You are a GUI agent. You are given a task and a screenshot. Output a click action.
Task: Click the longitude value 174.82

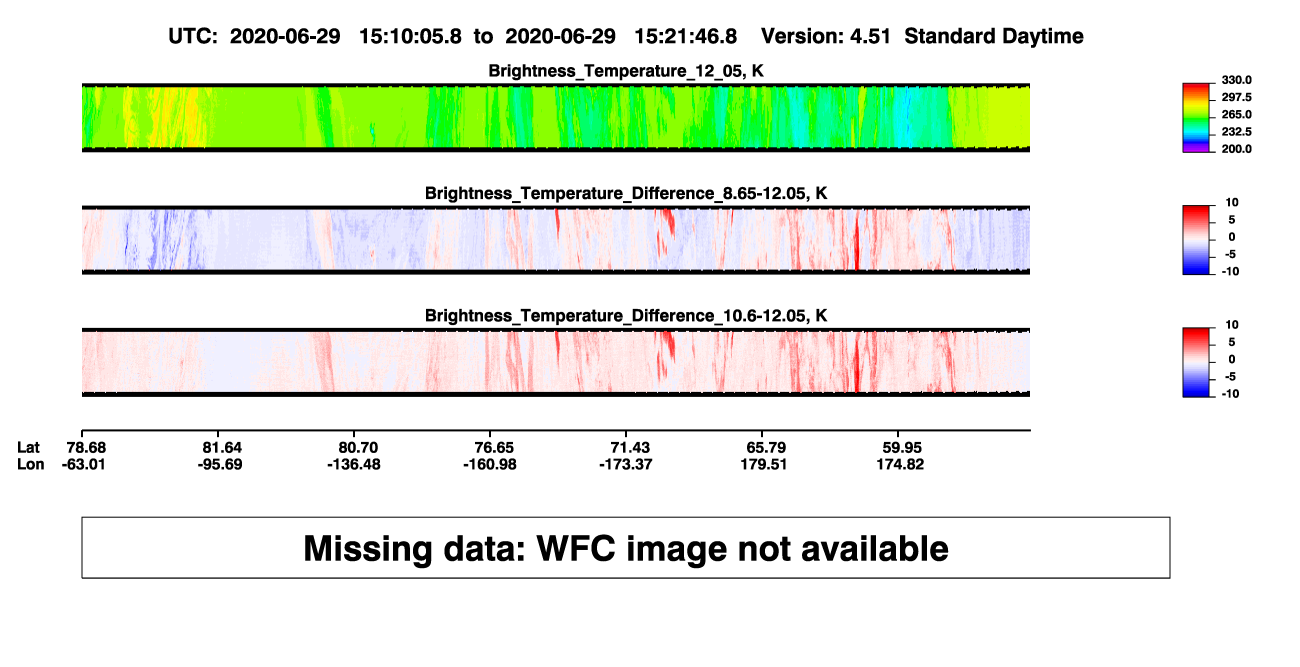[898, 464]
